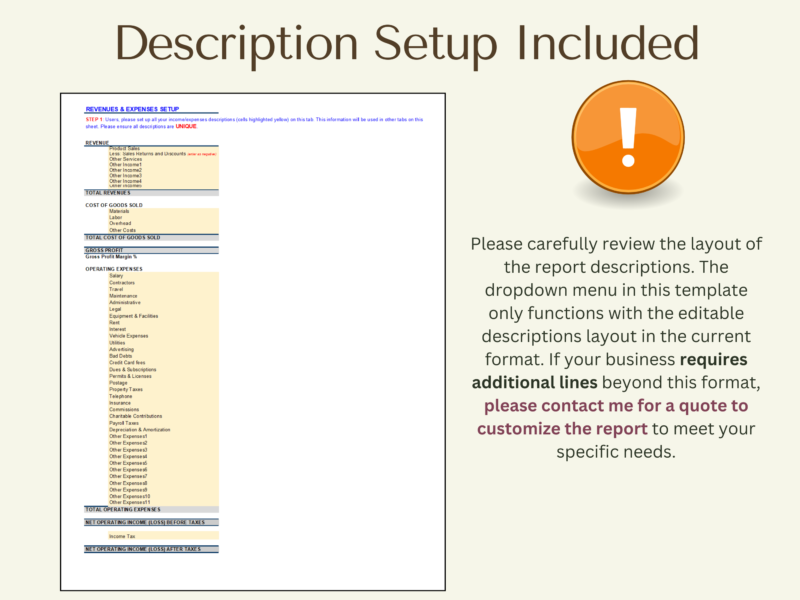The height and width of the screenshot is (600, 800).
Task: Click the 'Bad Debts' cell
Action: [x=163, y=356]
